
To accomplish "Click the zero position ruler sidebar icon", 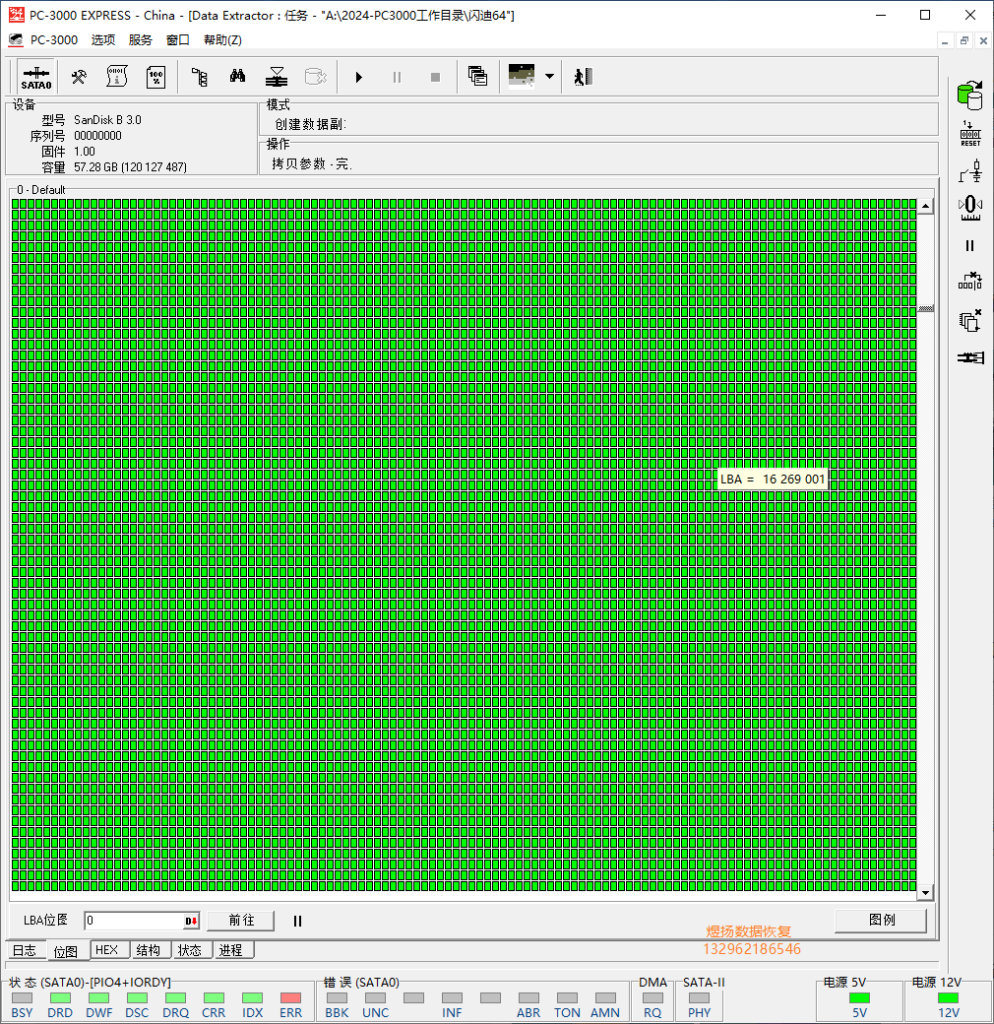I will pyautogui.click(x=970, y=208).
